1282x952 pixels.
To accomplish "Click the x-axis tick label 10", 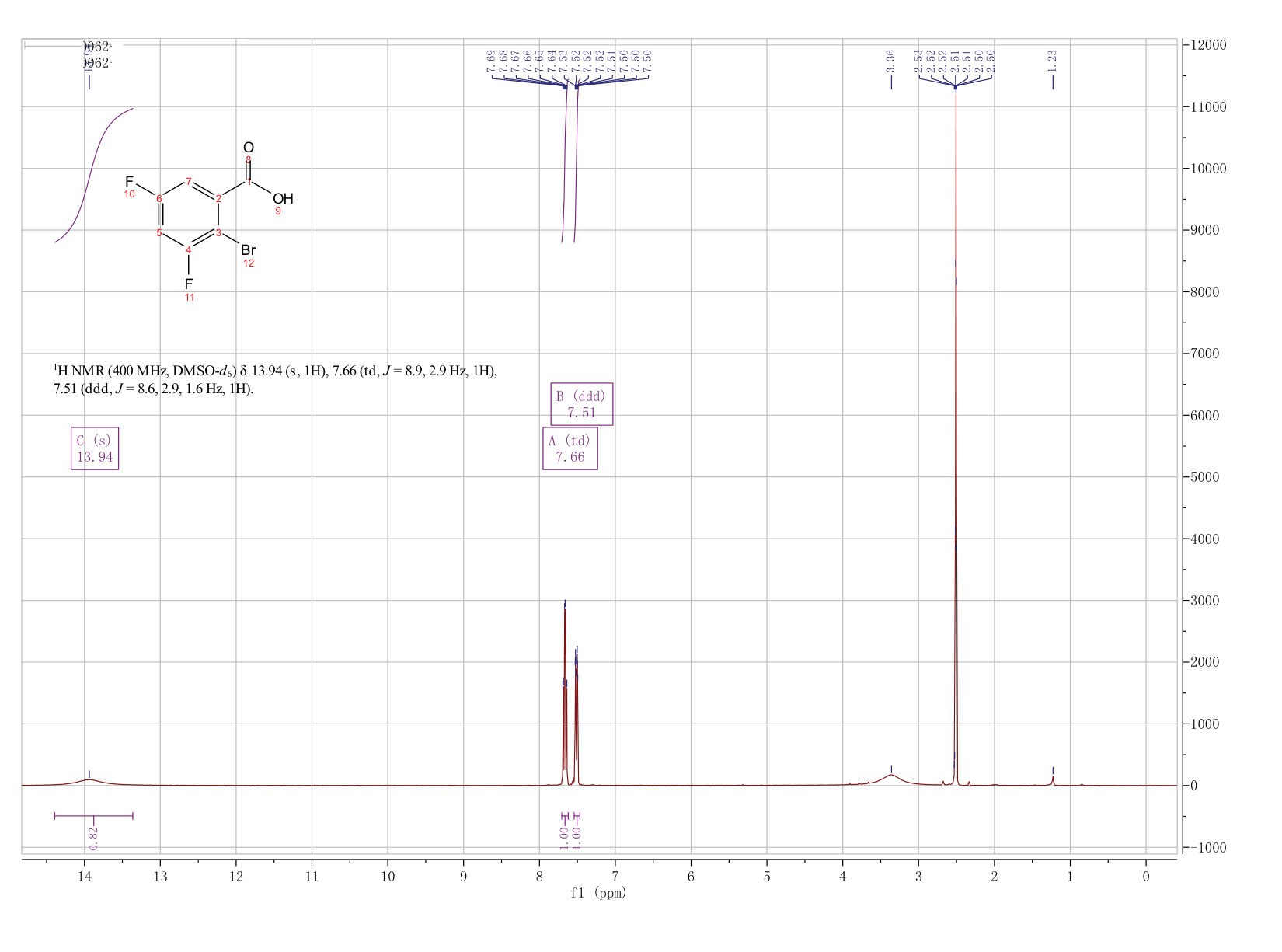I will coord(388,877).
